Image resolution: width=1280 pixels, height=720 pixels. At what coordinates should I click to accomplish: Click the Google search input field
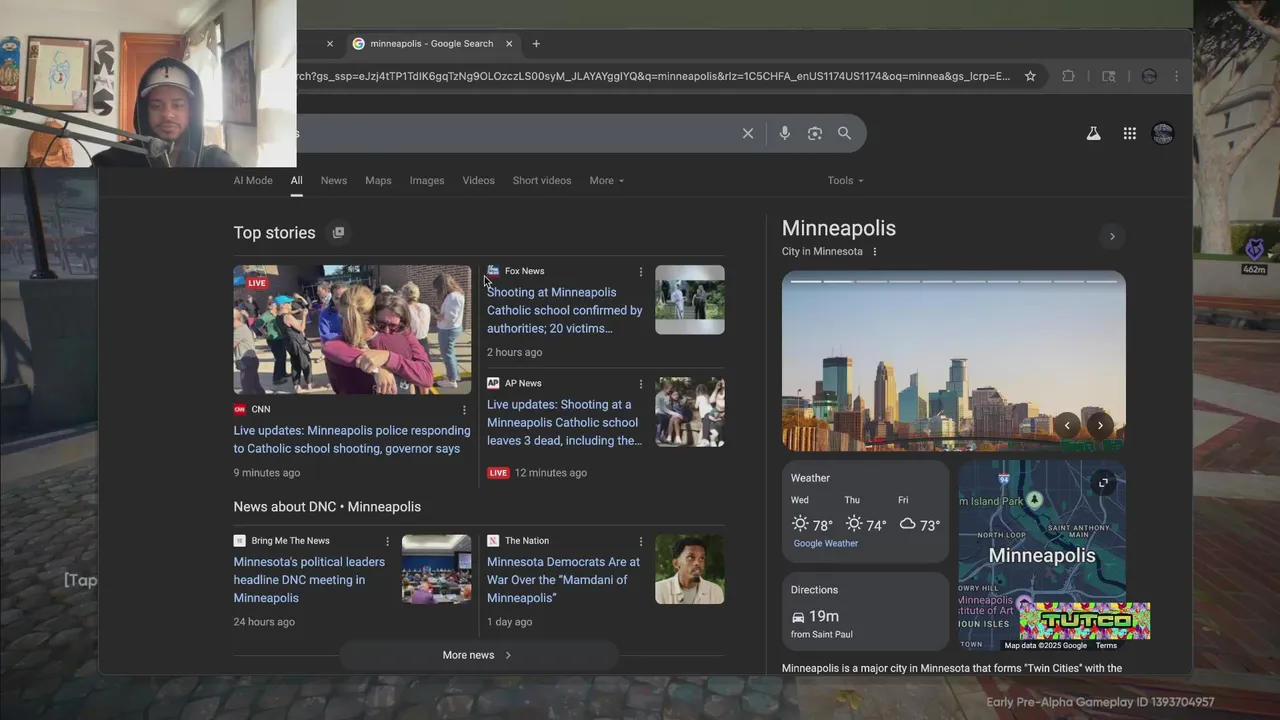point(515,133)
